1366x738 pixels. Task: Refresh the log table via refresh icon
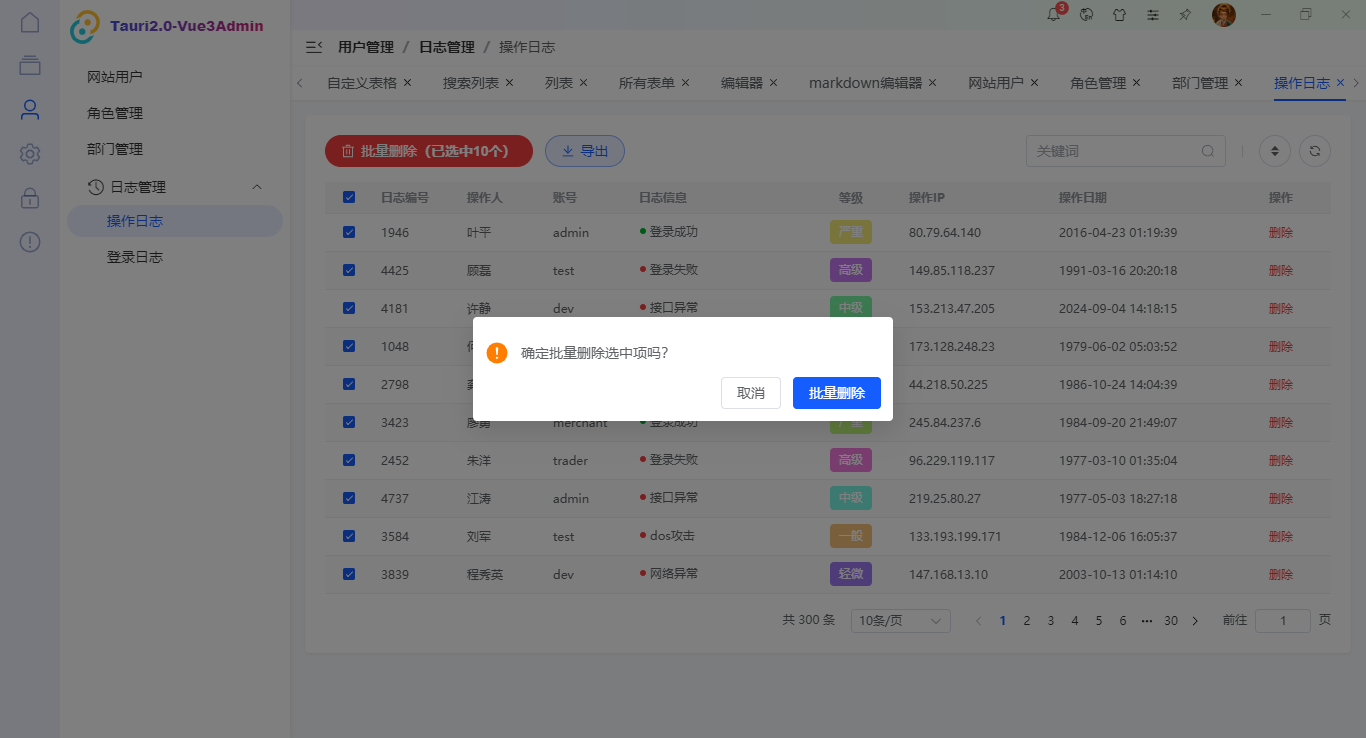(x=1314, y=151)
